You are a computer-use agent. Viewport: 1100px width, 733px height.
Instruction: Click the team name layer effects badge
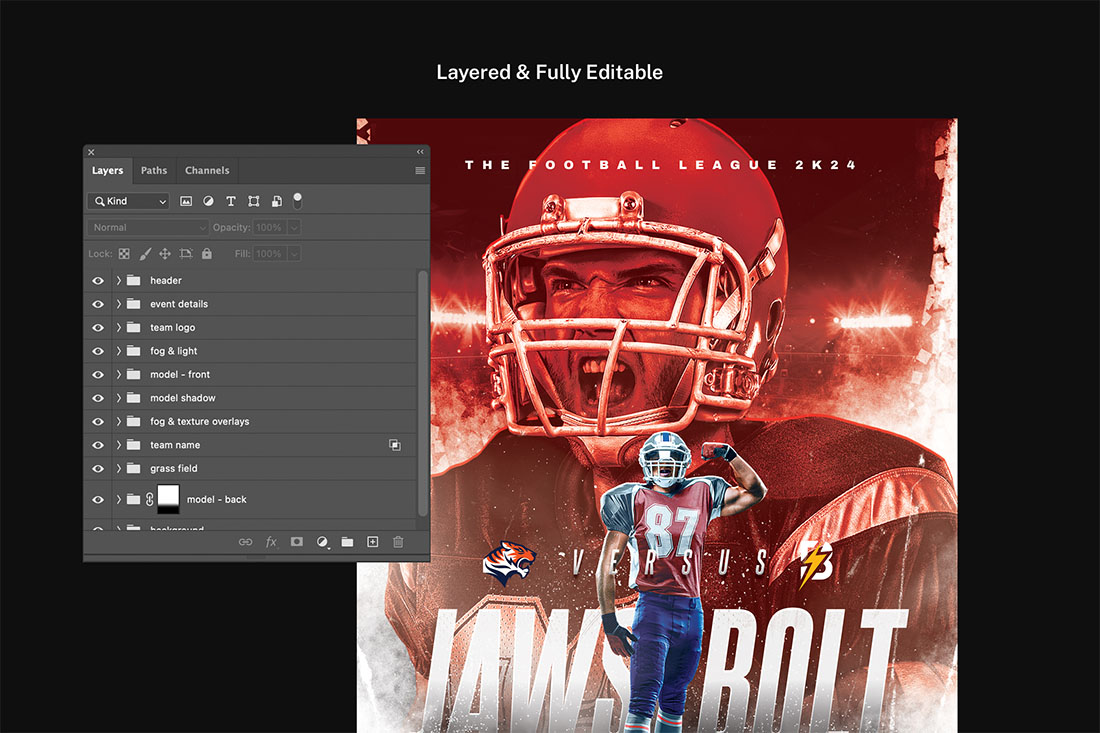click(395, 445)
